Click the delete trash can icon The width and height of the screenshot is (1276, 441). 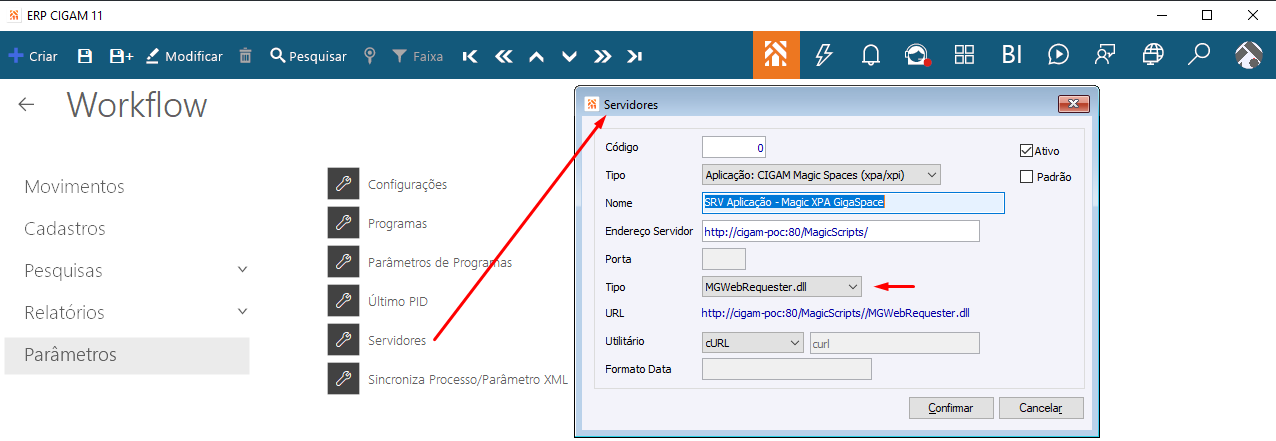pos(245,56)
